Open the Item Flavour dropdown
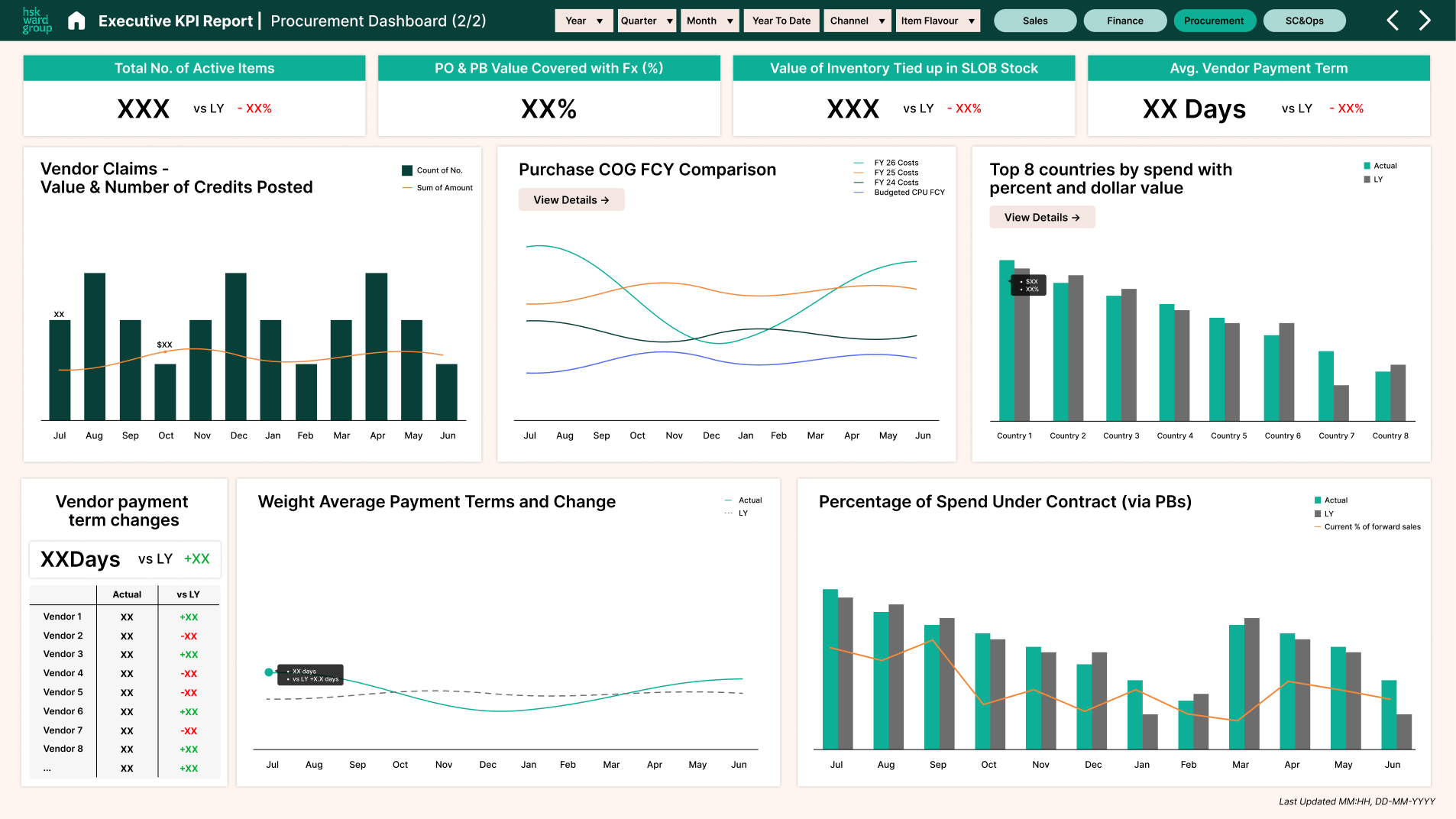The width and height of the screenshot is (1456, 819). [938, 21]
